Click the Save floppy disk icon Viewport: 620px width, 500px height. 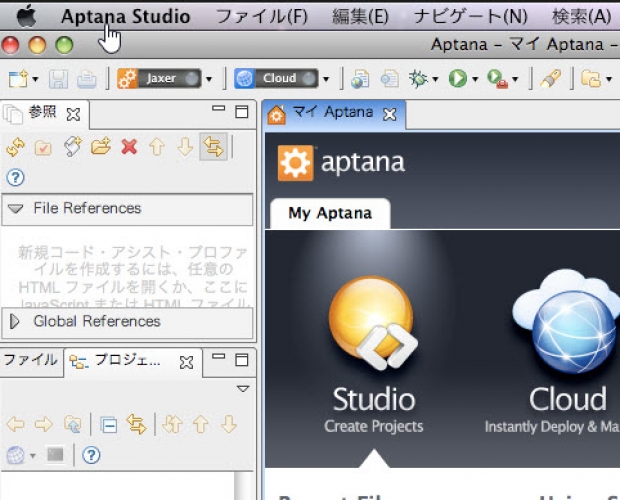[59, 79]
